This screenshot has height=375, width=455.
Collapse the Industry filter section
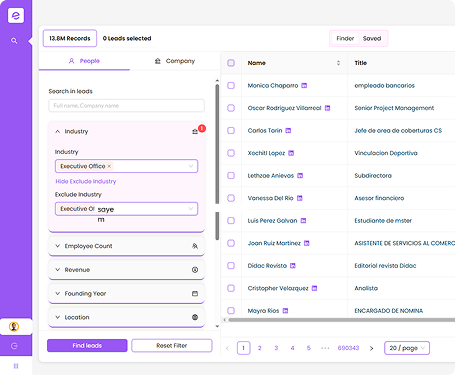[x=58, y=131]
